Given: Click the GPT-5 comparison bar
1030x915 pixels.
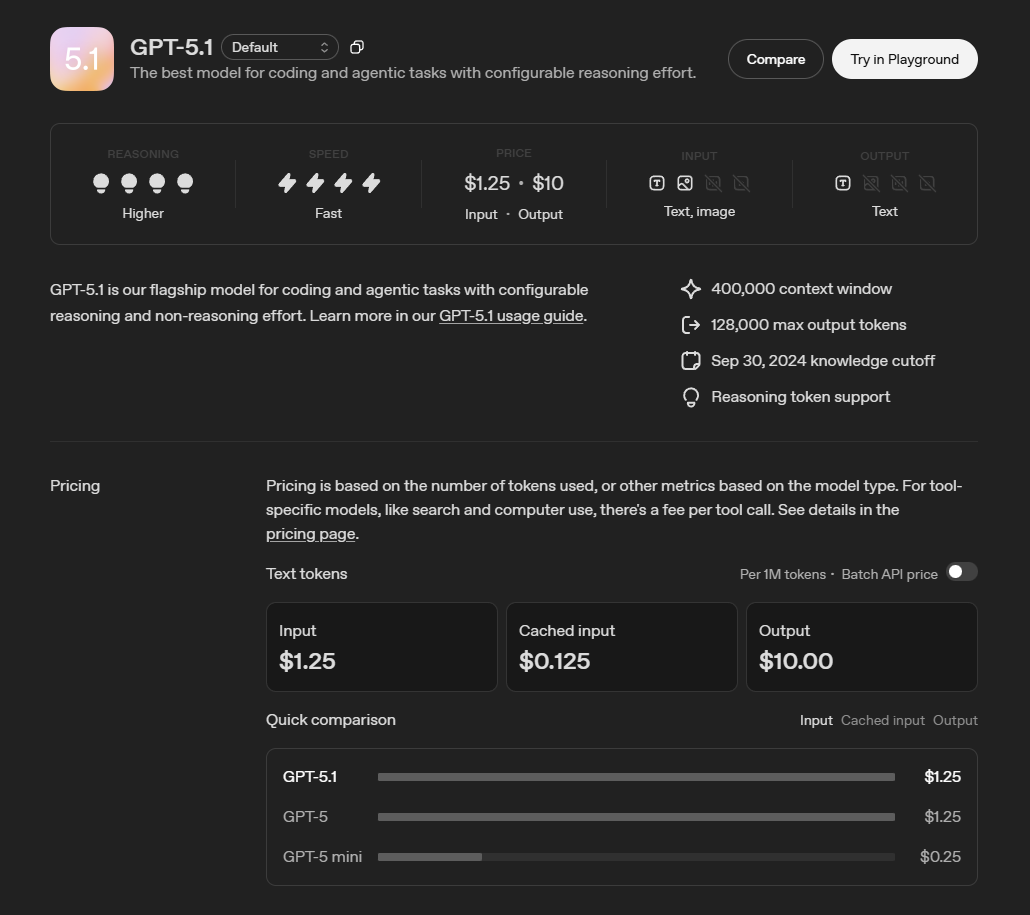Looking at the screenshot, I should click(636, 817).
